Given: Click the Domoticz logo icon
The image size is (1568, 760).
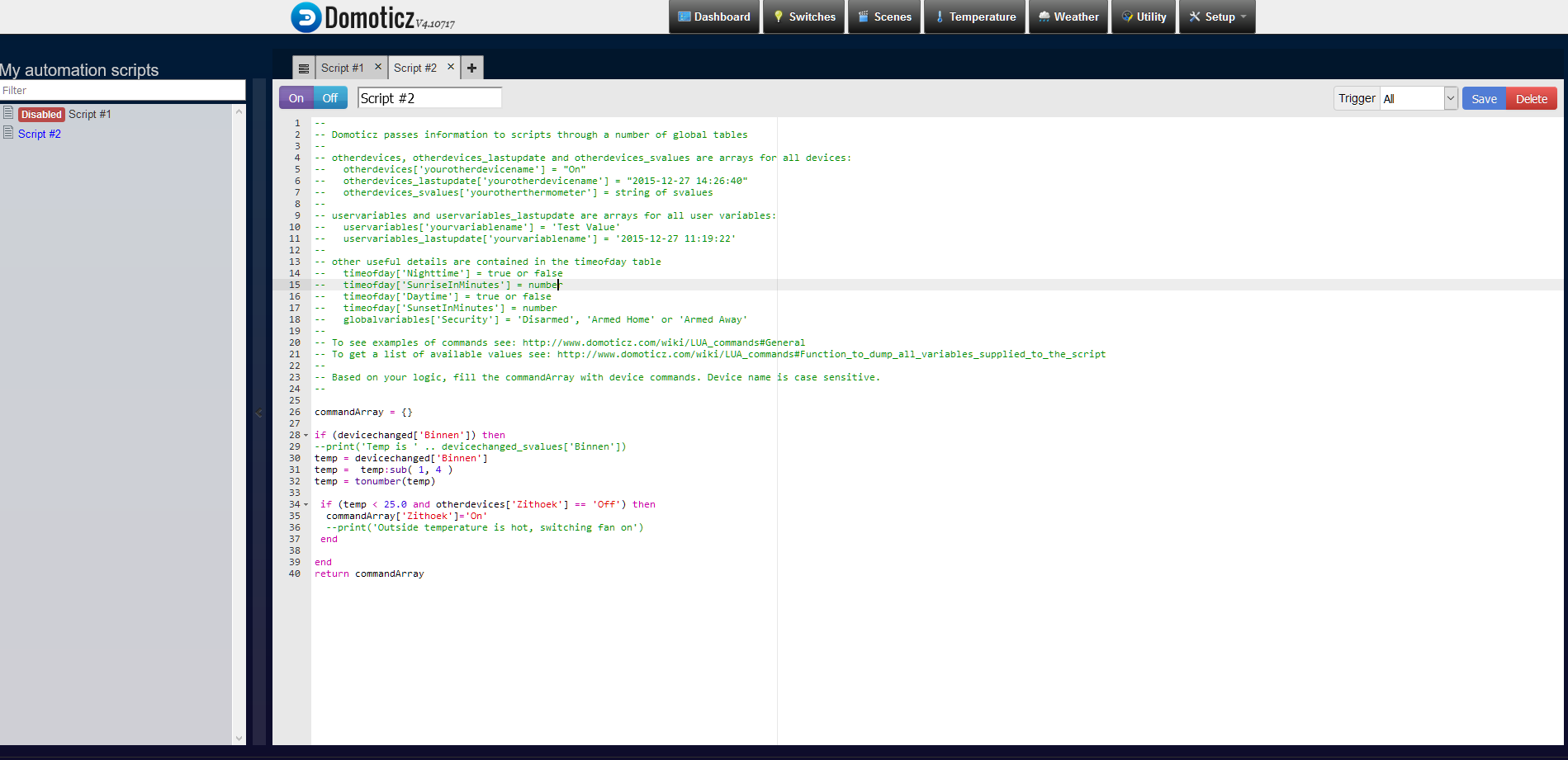Looking at the screenshot, I should tap(306, 17).
